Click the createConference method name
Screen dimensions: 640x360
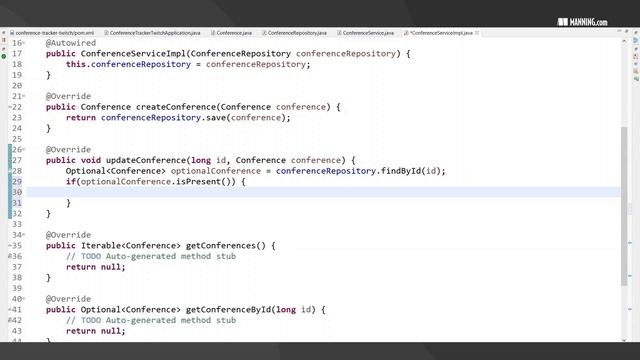[176, 107]
